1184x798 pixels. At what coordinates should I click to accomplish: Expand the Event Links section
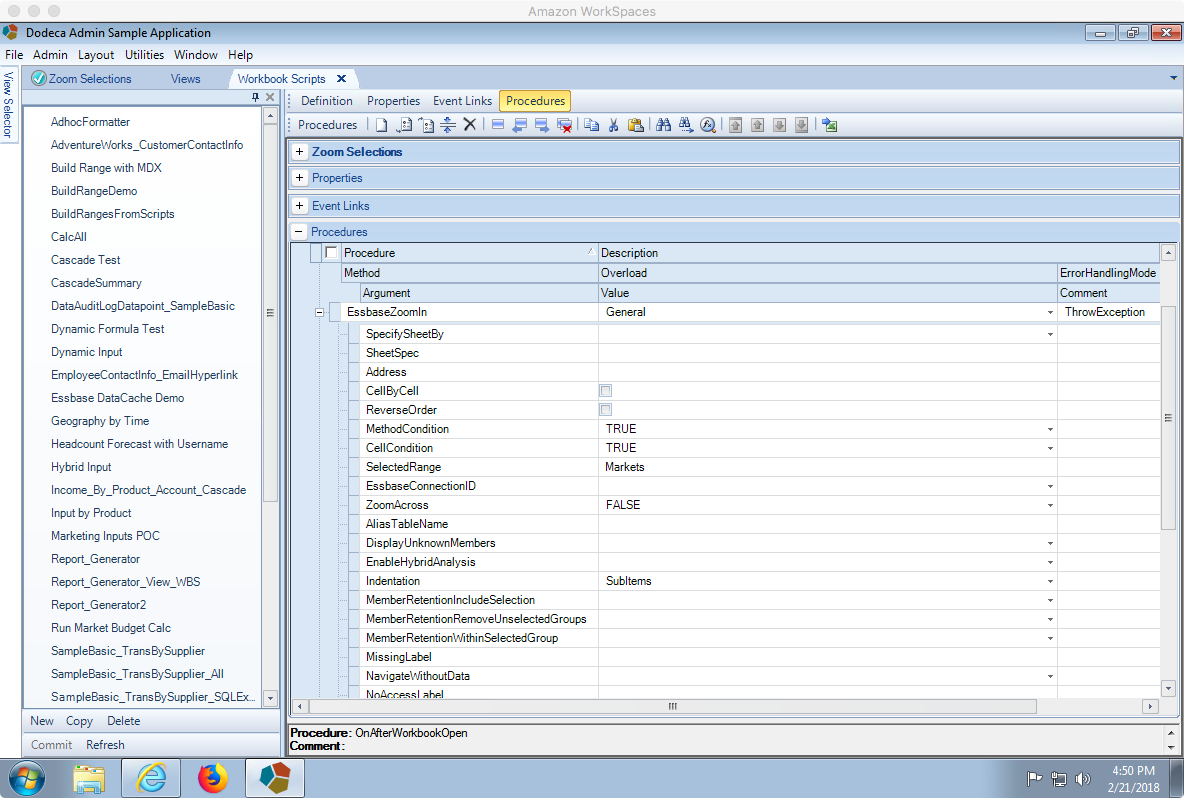click(300, 205)
